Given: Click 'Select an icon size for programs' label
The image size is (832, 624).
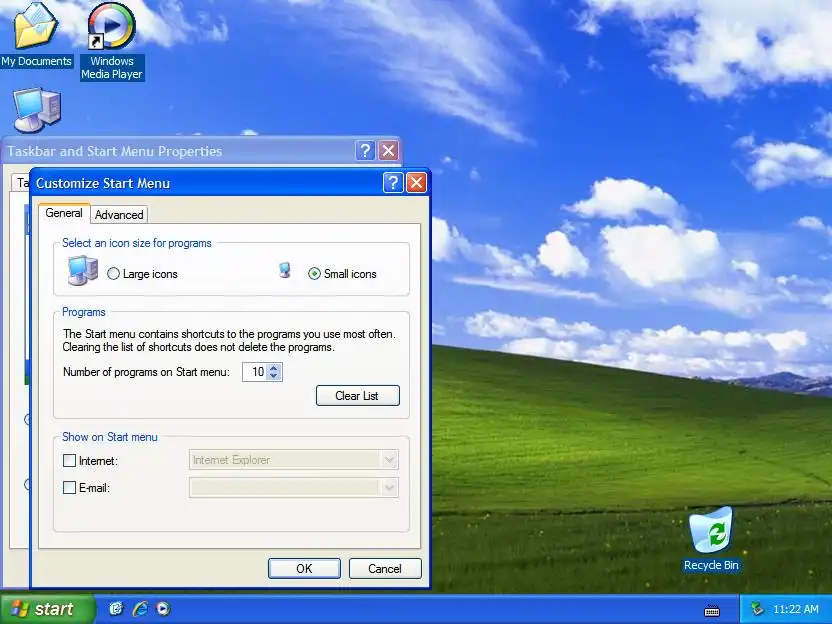Looking at the screenshot, I should point(137,243).
